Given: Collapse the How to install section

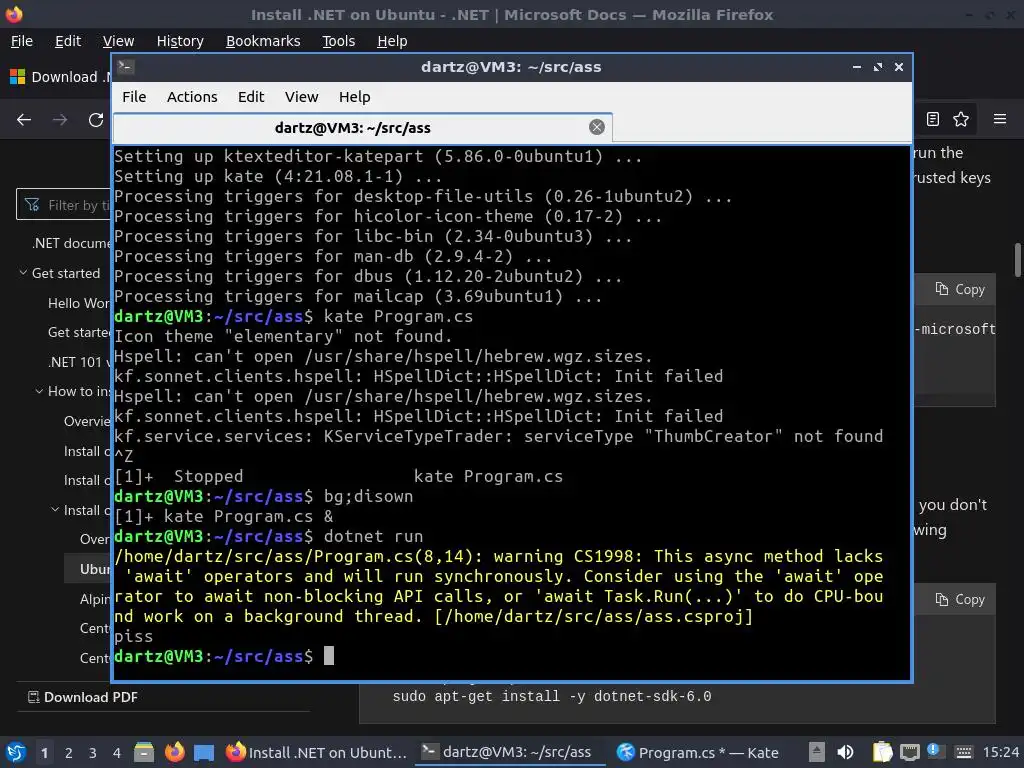Looking at the screenshot, I should (39, 391).
